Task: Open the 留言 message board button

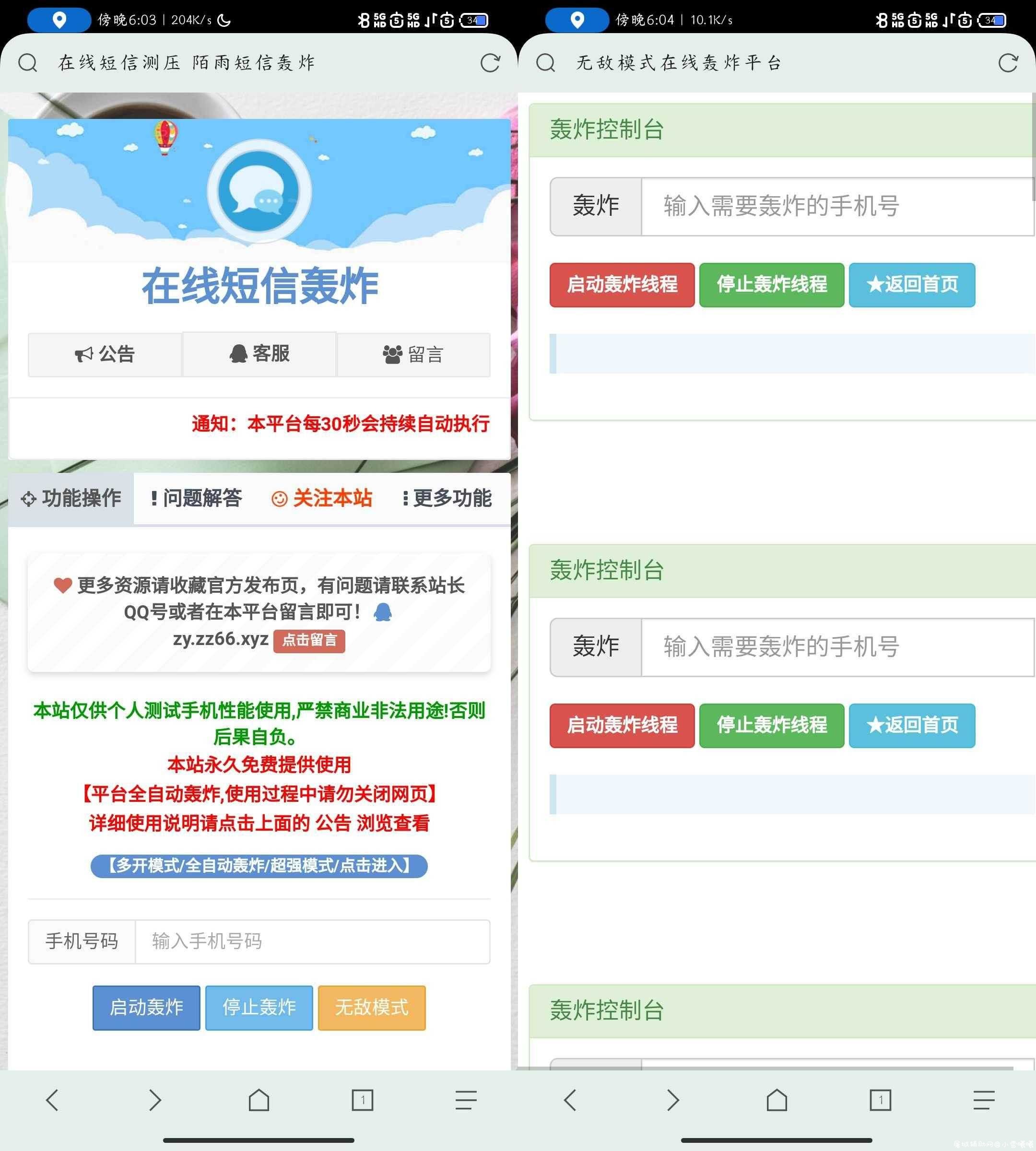Action: pyautogui.click(x=413, y=354)
